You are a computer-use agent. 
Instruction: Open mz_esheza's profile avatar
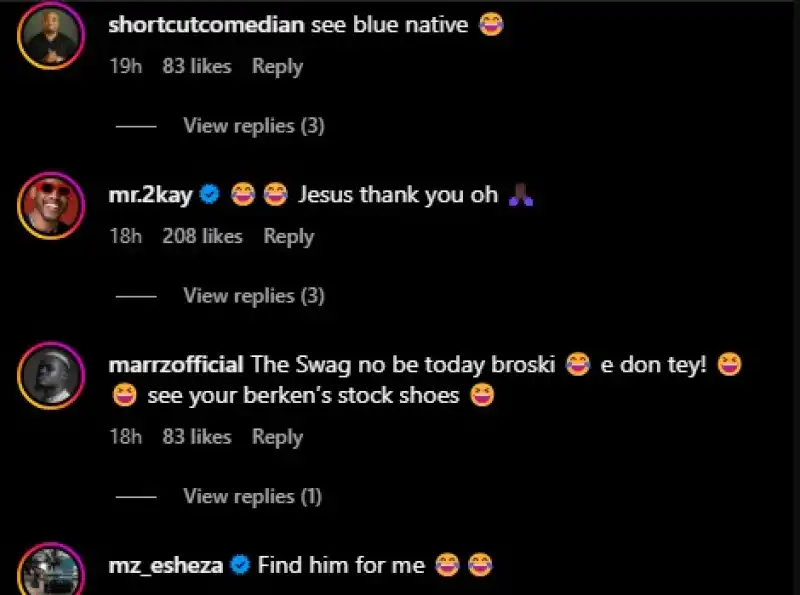pos(49,570)
